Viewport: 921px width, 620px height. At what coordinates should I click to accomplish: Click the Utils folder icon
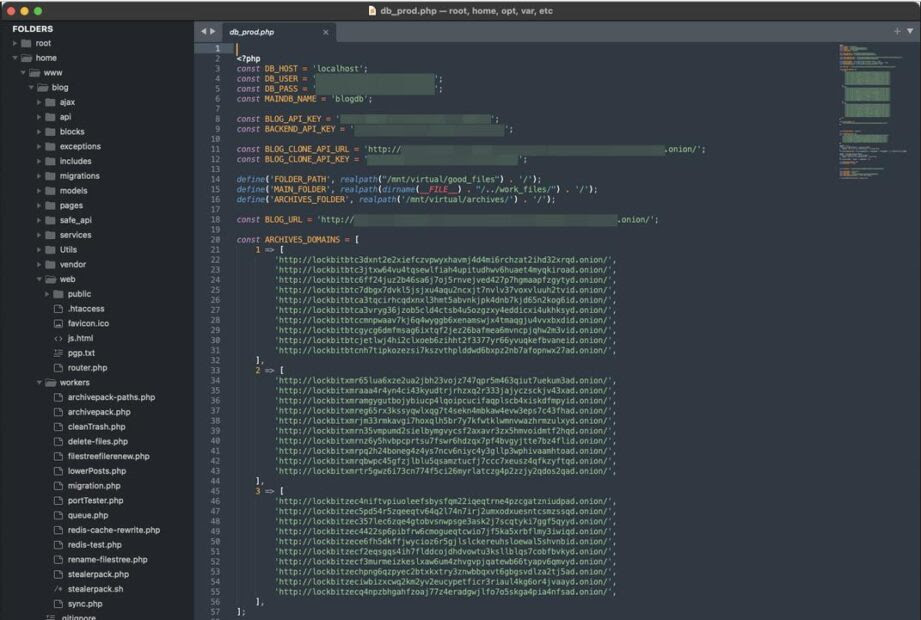point(51,250)
